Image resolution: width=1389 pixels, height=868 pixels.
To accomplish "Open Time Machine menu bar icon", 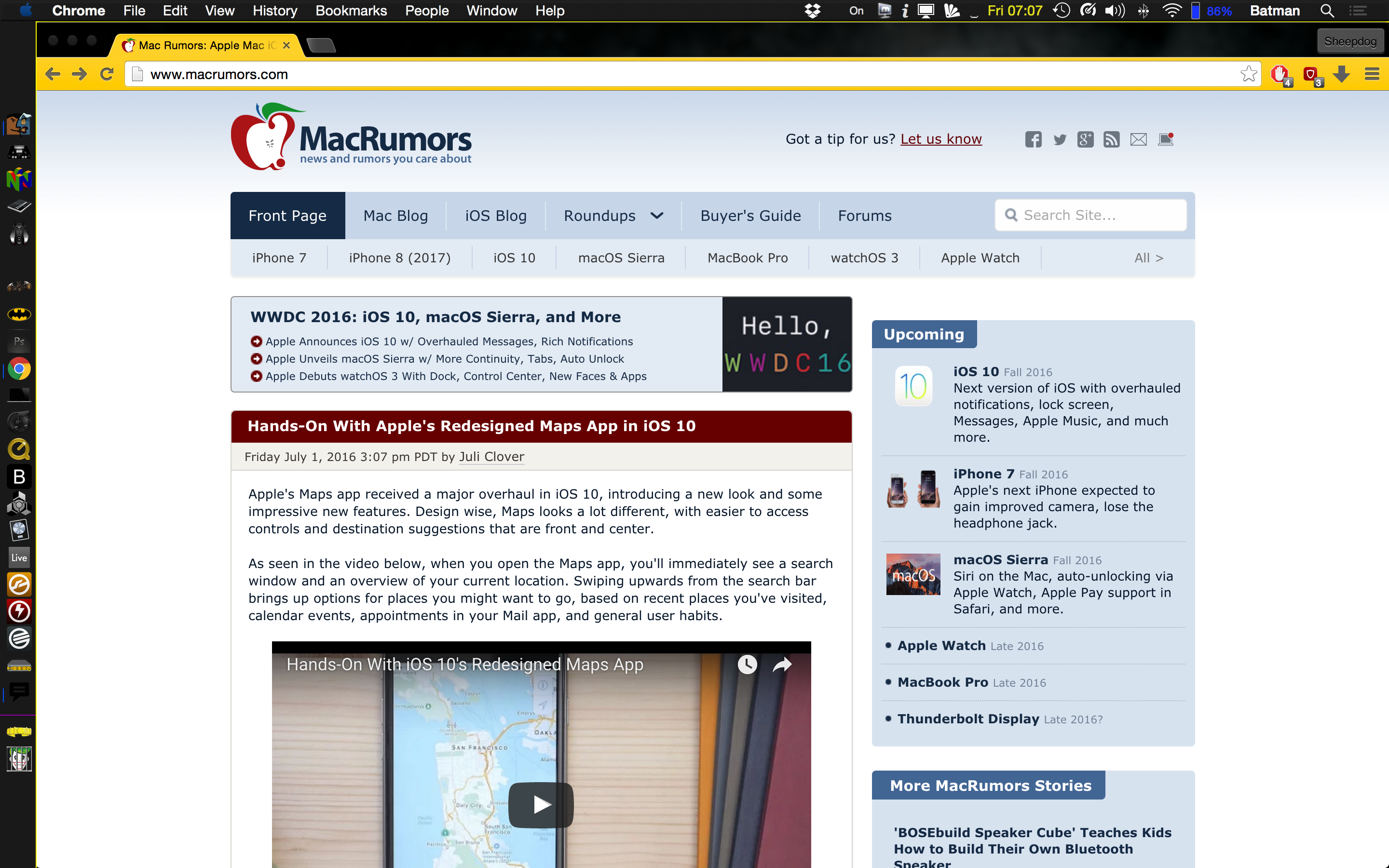I will [x=1061, y=11].
